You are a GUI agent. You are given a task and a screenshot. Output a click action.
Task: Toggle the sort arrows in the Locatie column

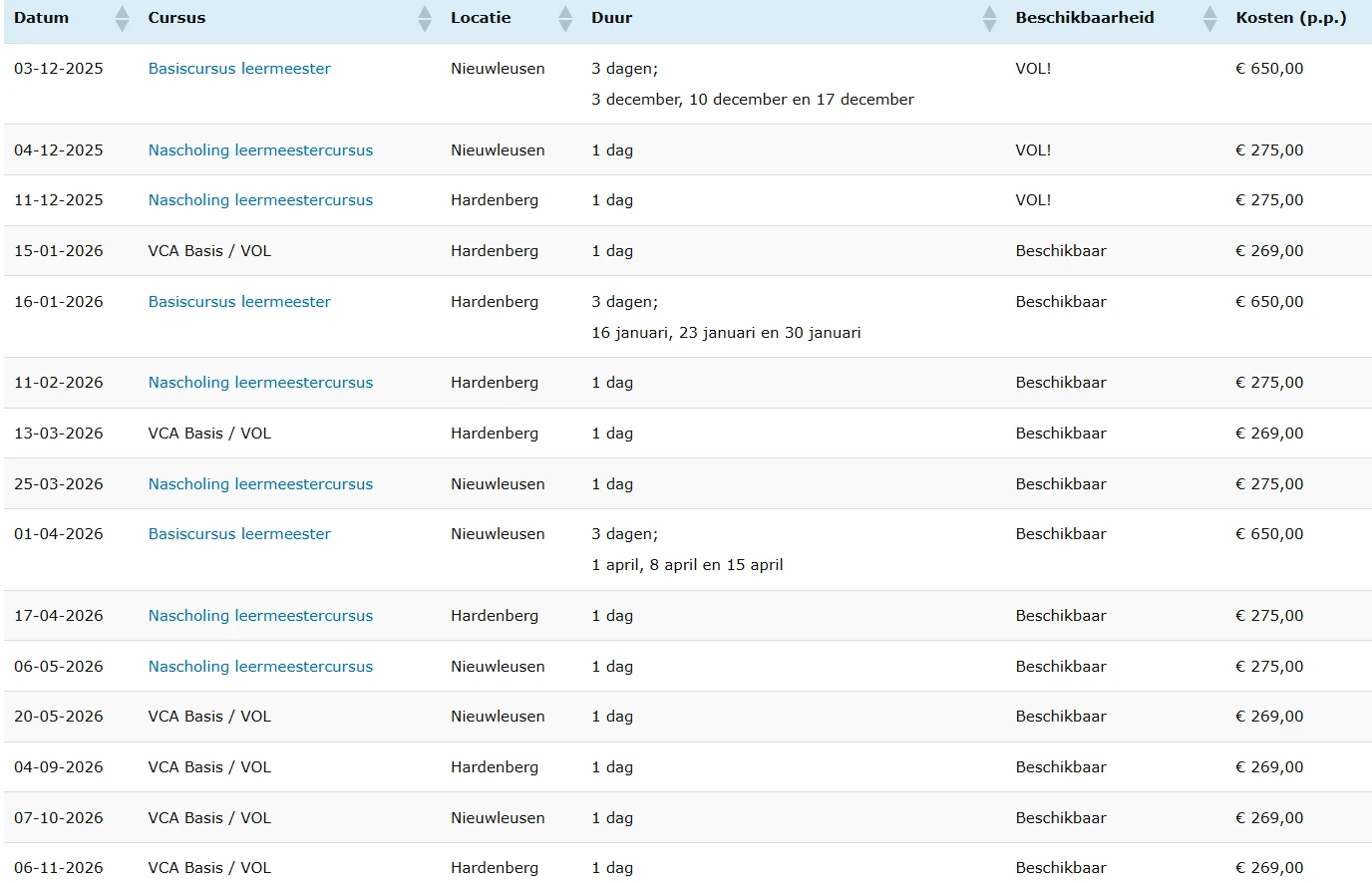pos(565,18)
